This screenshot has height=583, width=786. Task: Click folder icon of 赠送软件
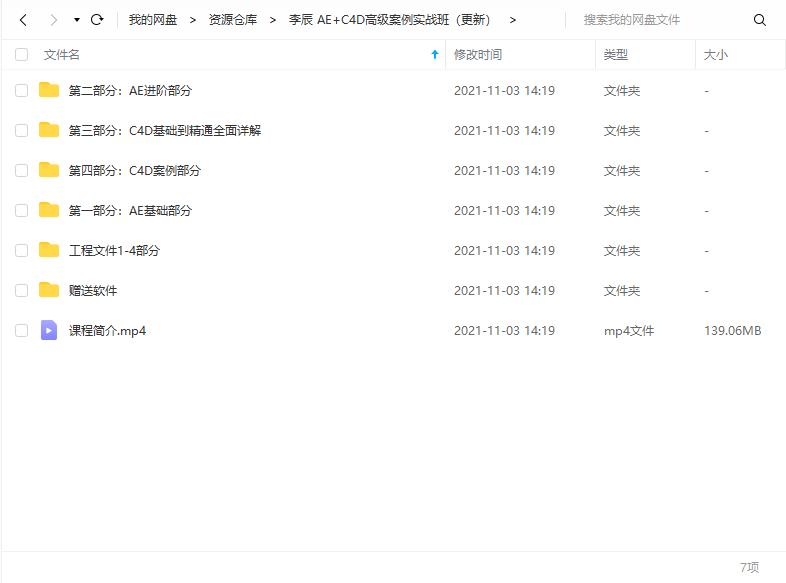click(49, 290)
